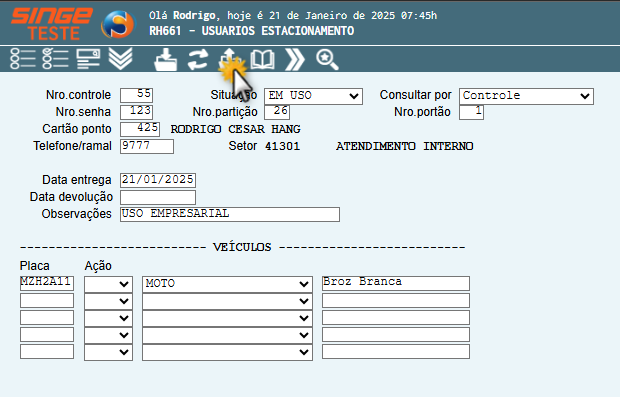The image size is (620, 397).
Task: Open the Situação dropdown showing EM USO
Action: click(x=313, y=96)
